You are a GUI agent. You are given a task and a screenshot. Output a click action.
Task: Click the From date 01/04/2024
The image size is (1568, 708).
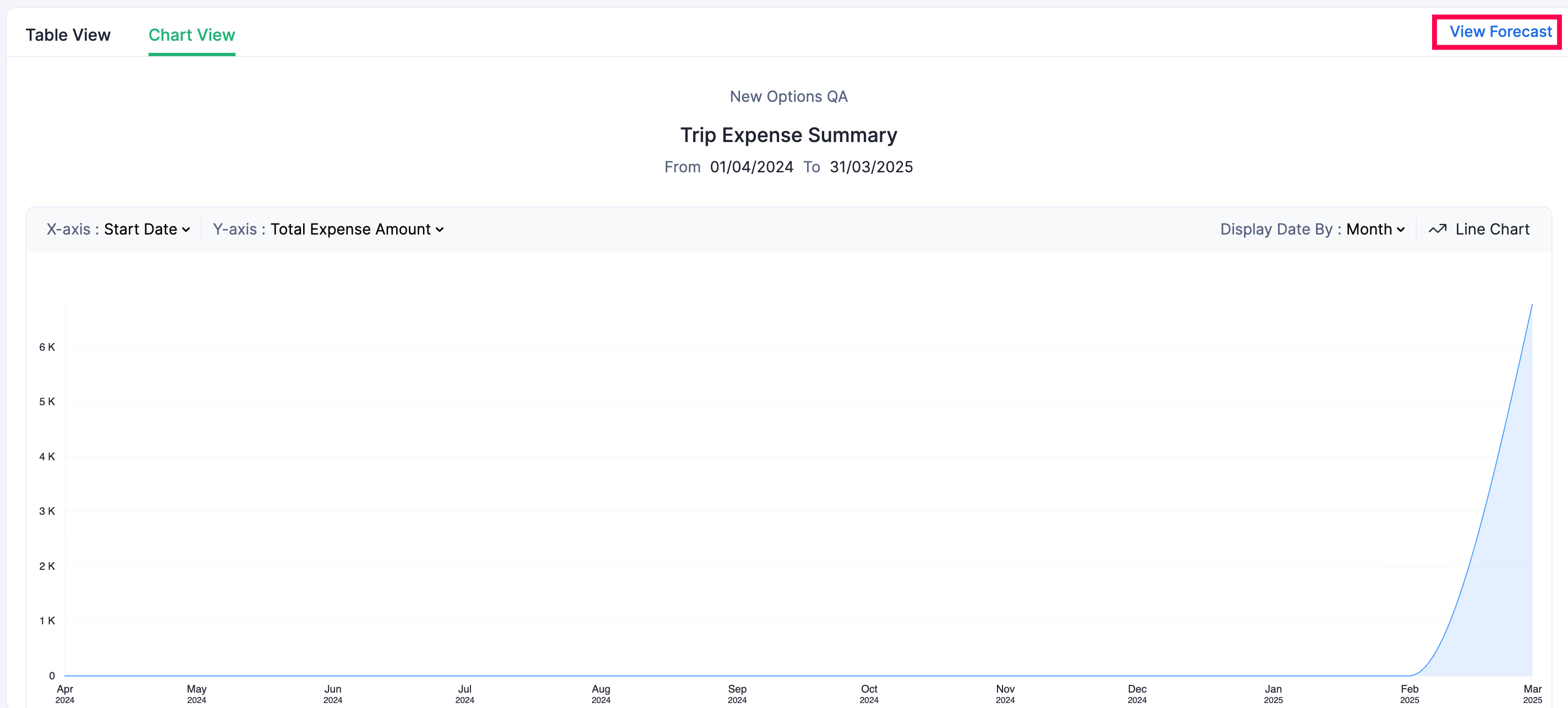(x=751, y=167)
